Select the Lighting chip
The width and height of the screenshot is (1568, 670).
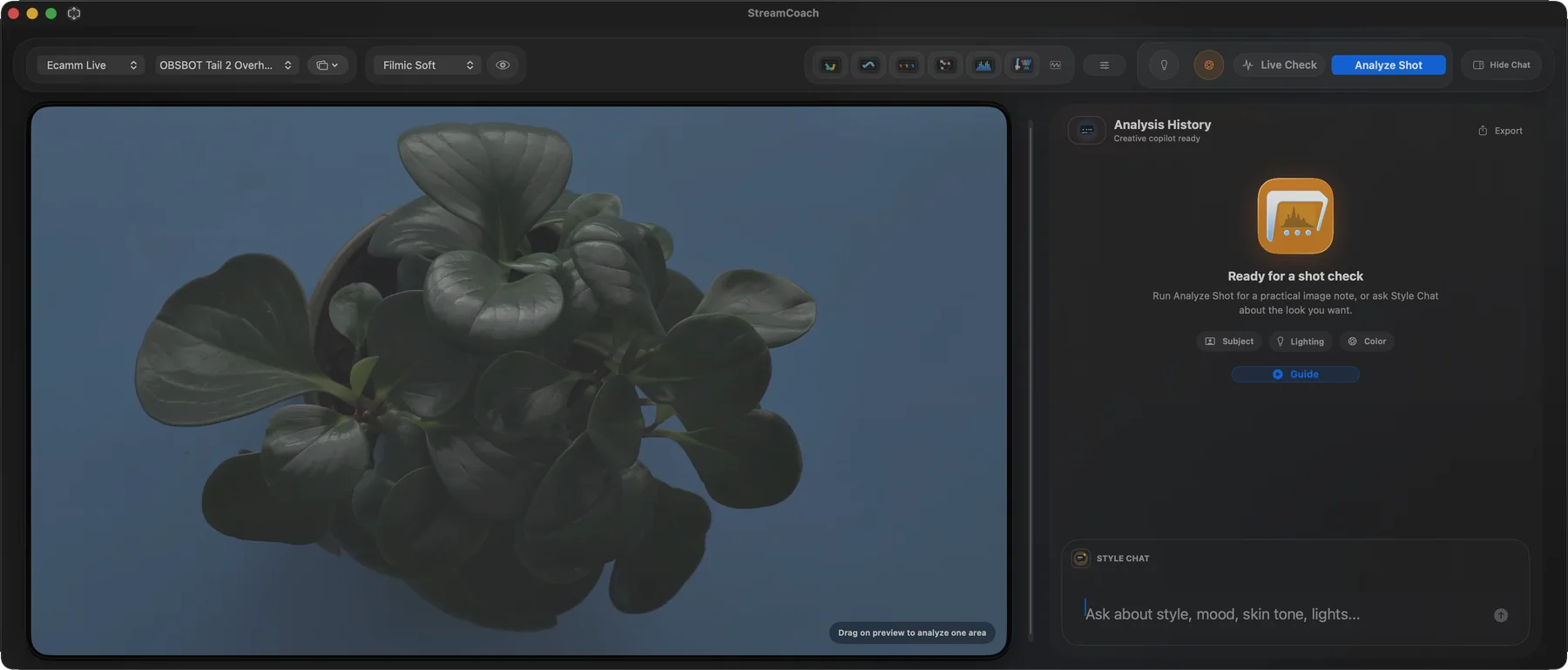click(x=1300, y=342)
